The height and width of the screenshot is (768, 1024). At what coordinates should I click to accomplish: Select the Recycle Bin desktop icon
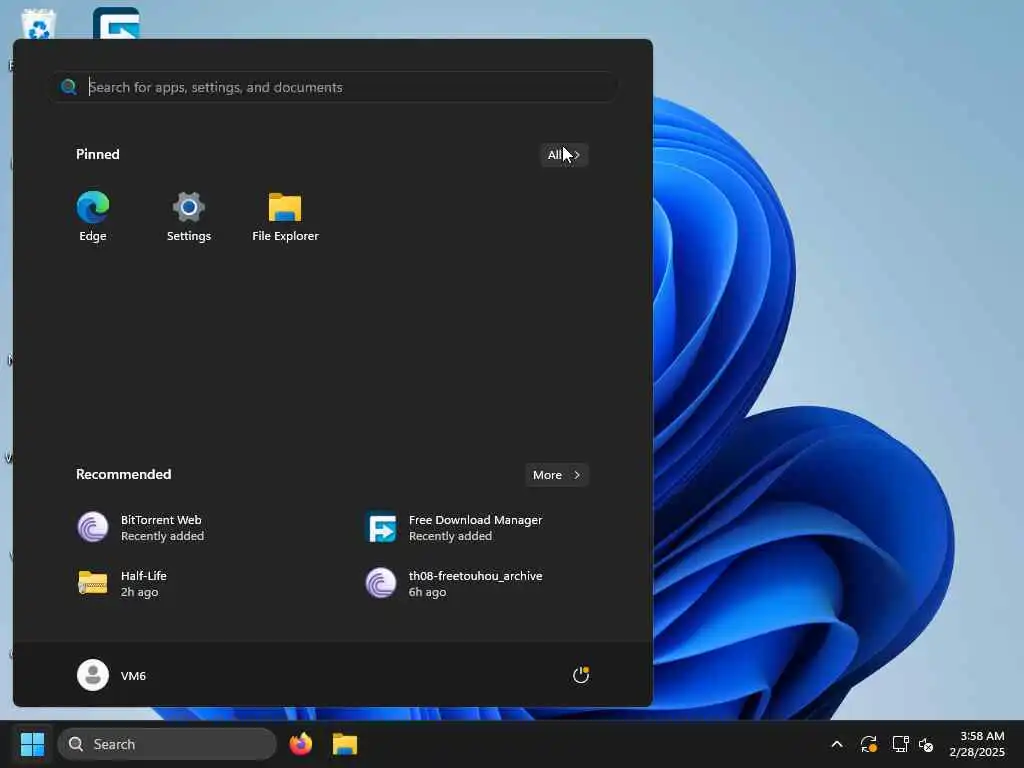click(38, 23)
